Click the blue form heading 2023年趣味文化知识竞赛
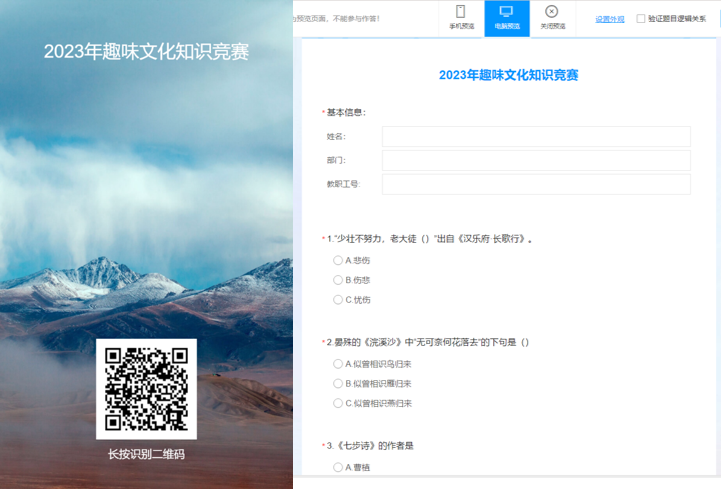The height and width of the screenshot is (489, 721). pos(508,75)
